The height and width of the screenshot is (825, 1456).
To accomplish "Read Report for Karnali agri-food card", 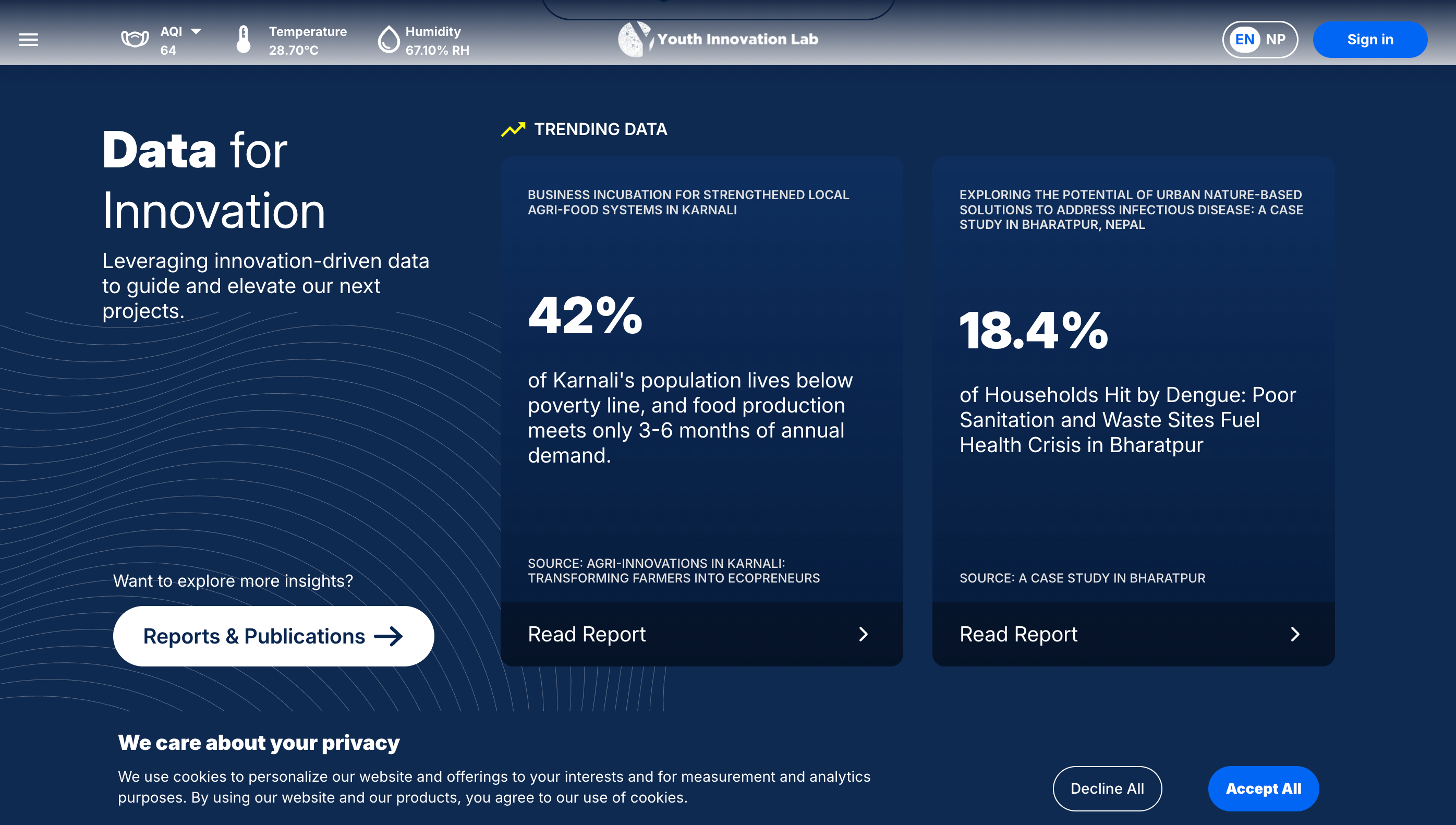I will point(702,634).
